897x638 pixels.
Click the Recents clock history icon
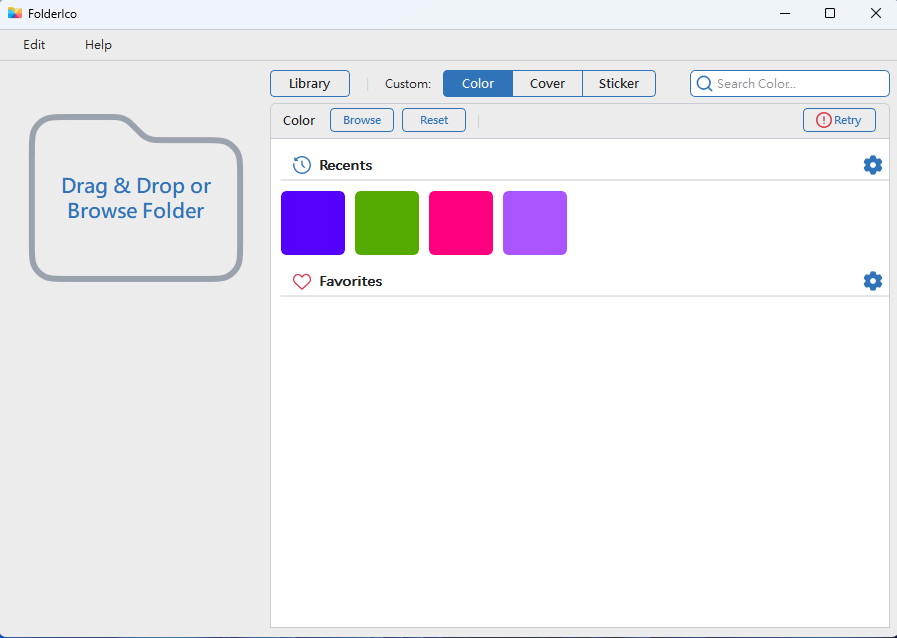click(x=301, y=165)
